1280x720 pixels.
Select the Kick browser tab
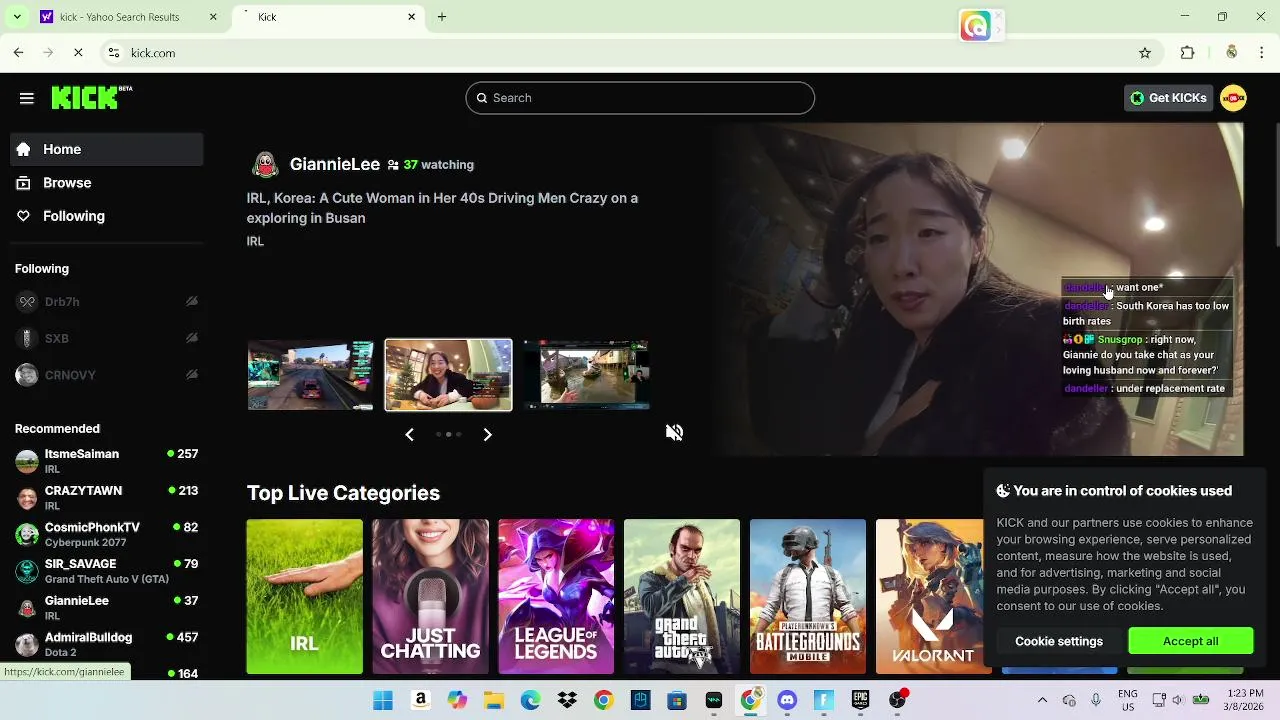[x=330, y=17]
